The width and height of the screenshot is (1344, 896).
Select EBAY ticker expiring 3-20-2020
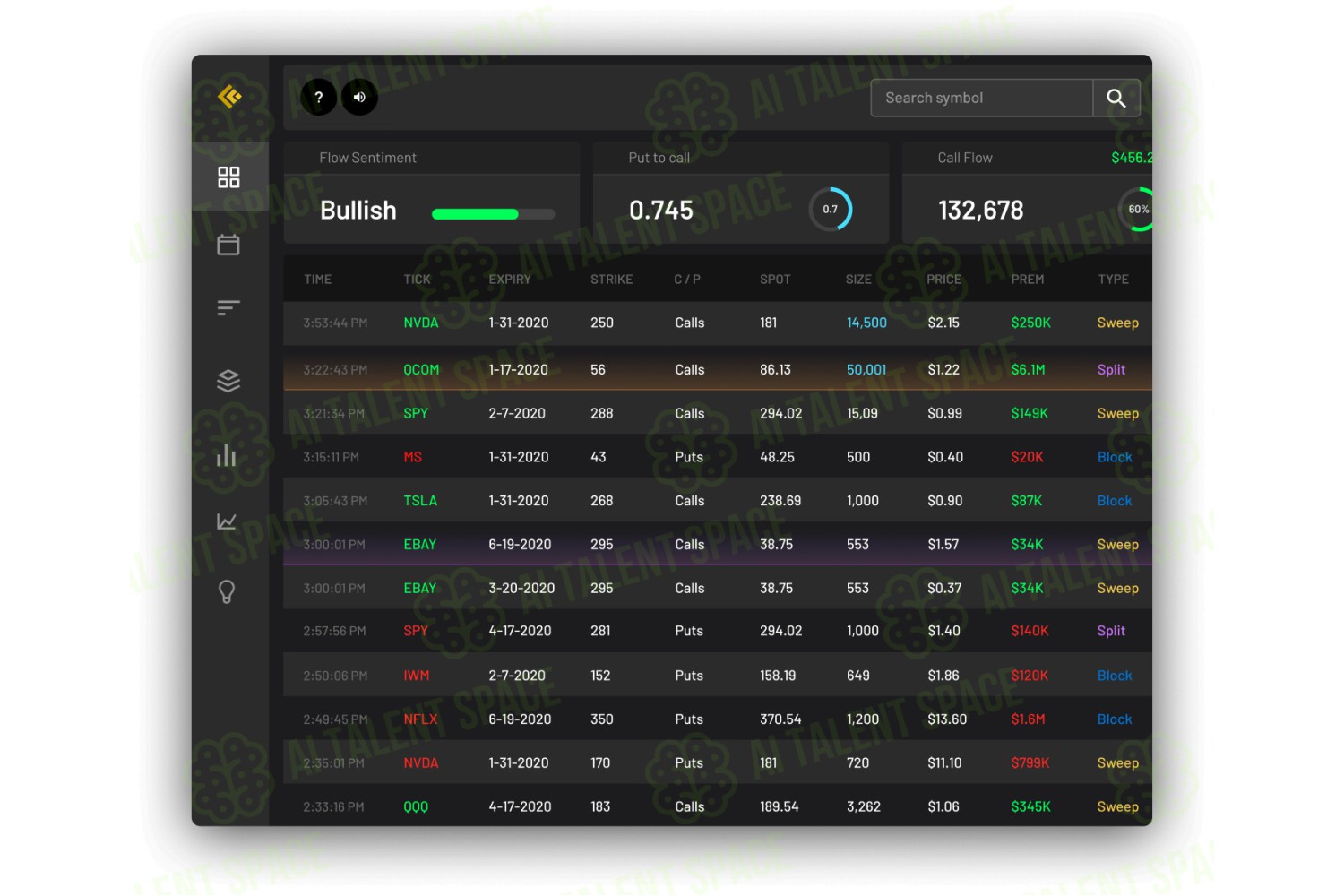click(x=420, y=589)
